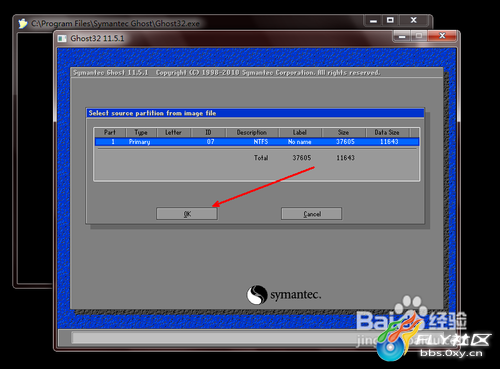
Task: Close the Ghost32 11.5.1 window
Action: pyautogui.click(x=442, y=36)
